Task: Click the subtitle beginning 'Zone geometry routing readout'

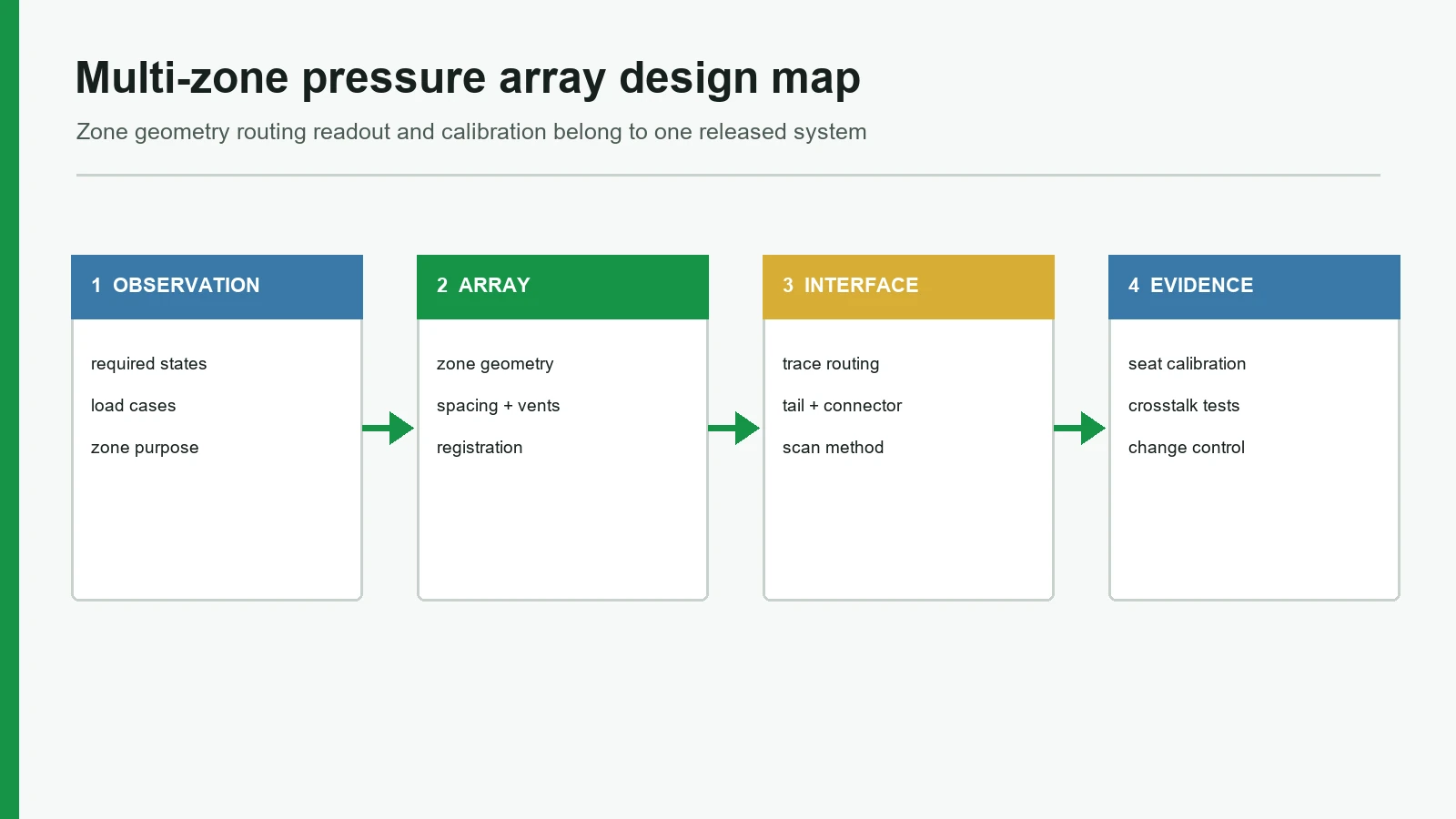Action: (471, 132)
